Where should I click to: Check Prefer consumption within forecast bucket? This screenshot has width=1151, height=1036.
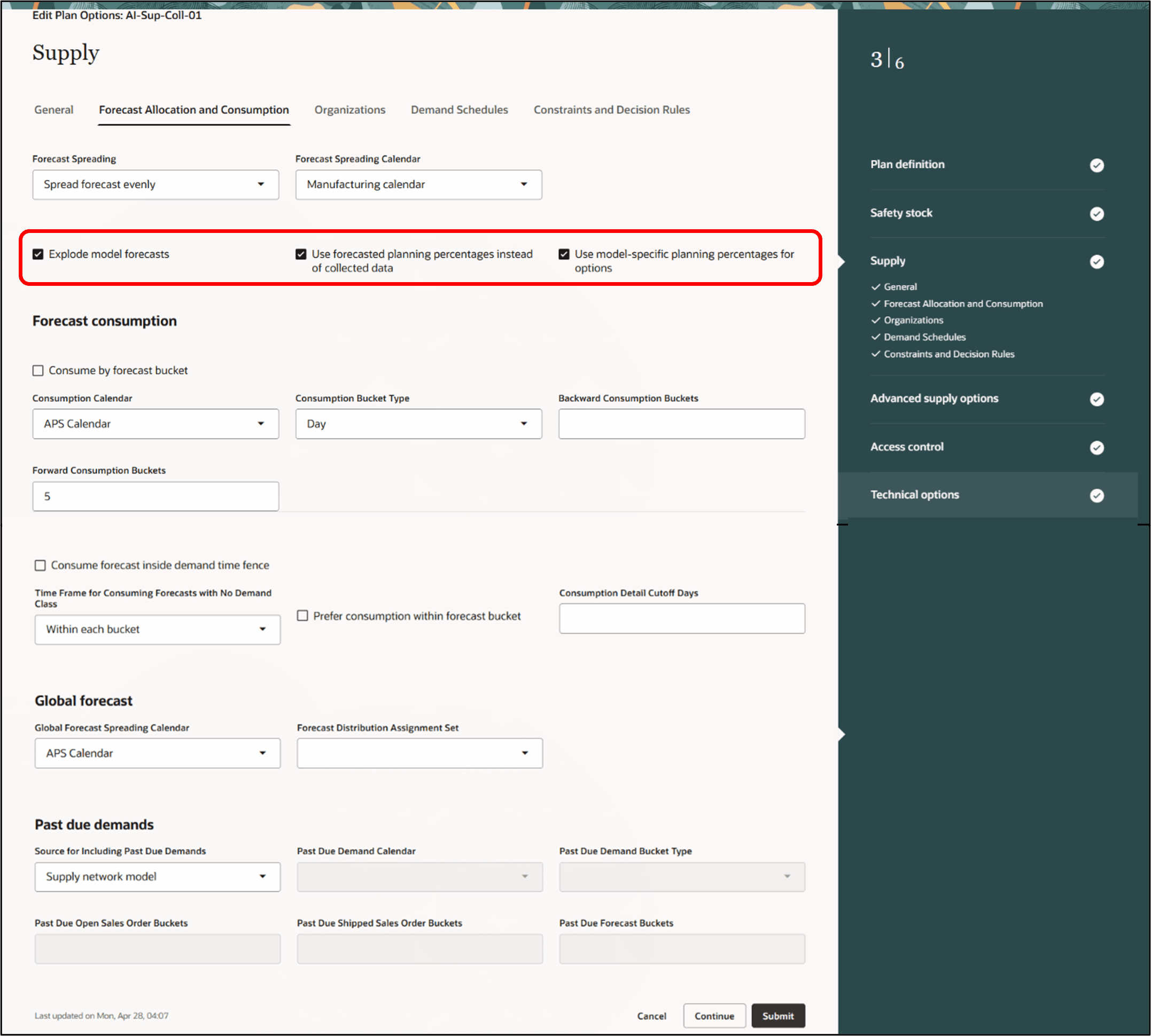tap(303, 616)
